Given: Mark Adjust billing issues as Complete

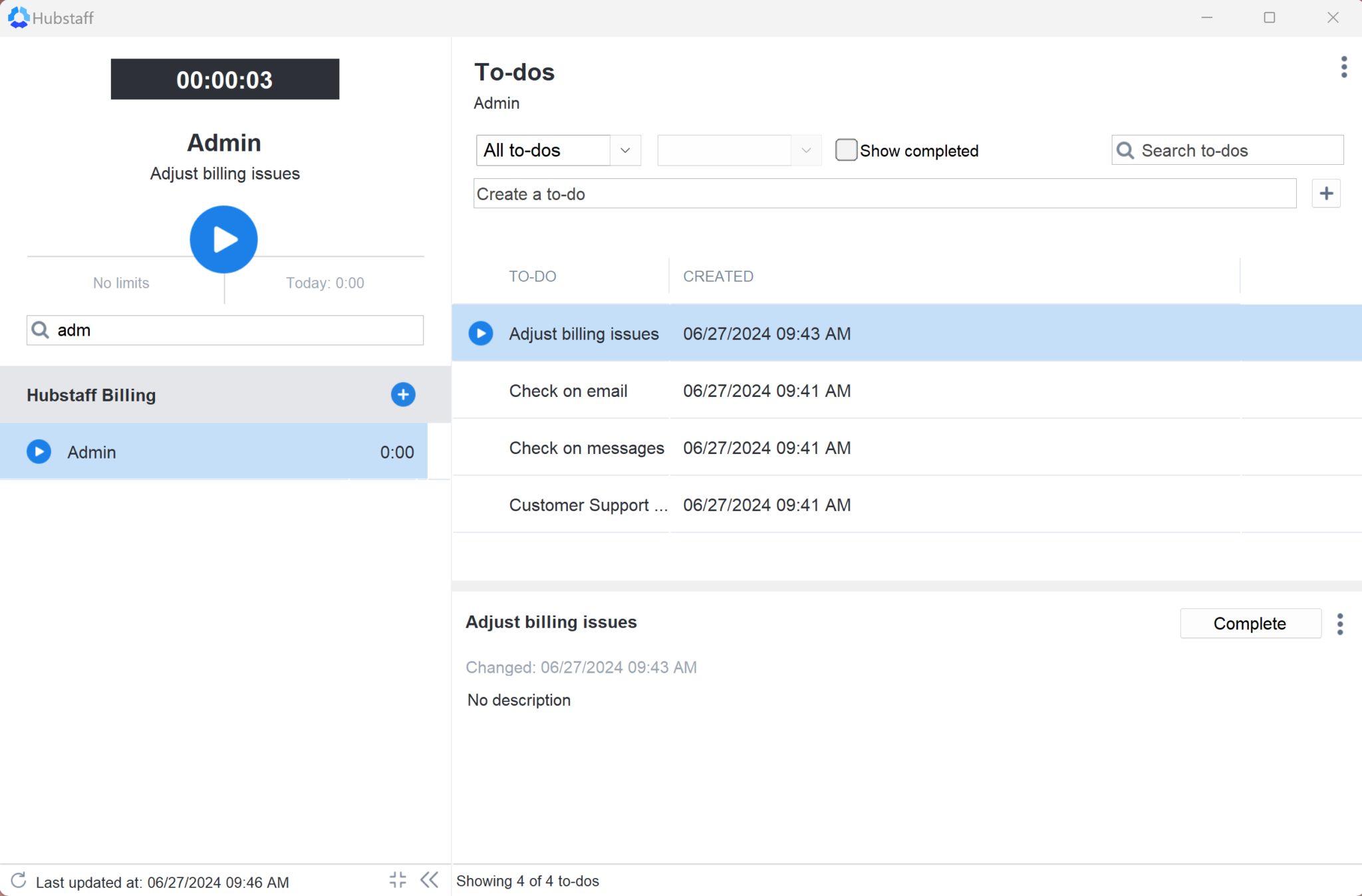Looking at the screenshot, I should [x=1250, y=623].
